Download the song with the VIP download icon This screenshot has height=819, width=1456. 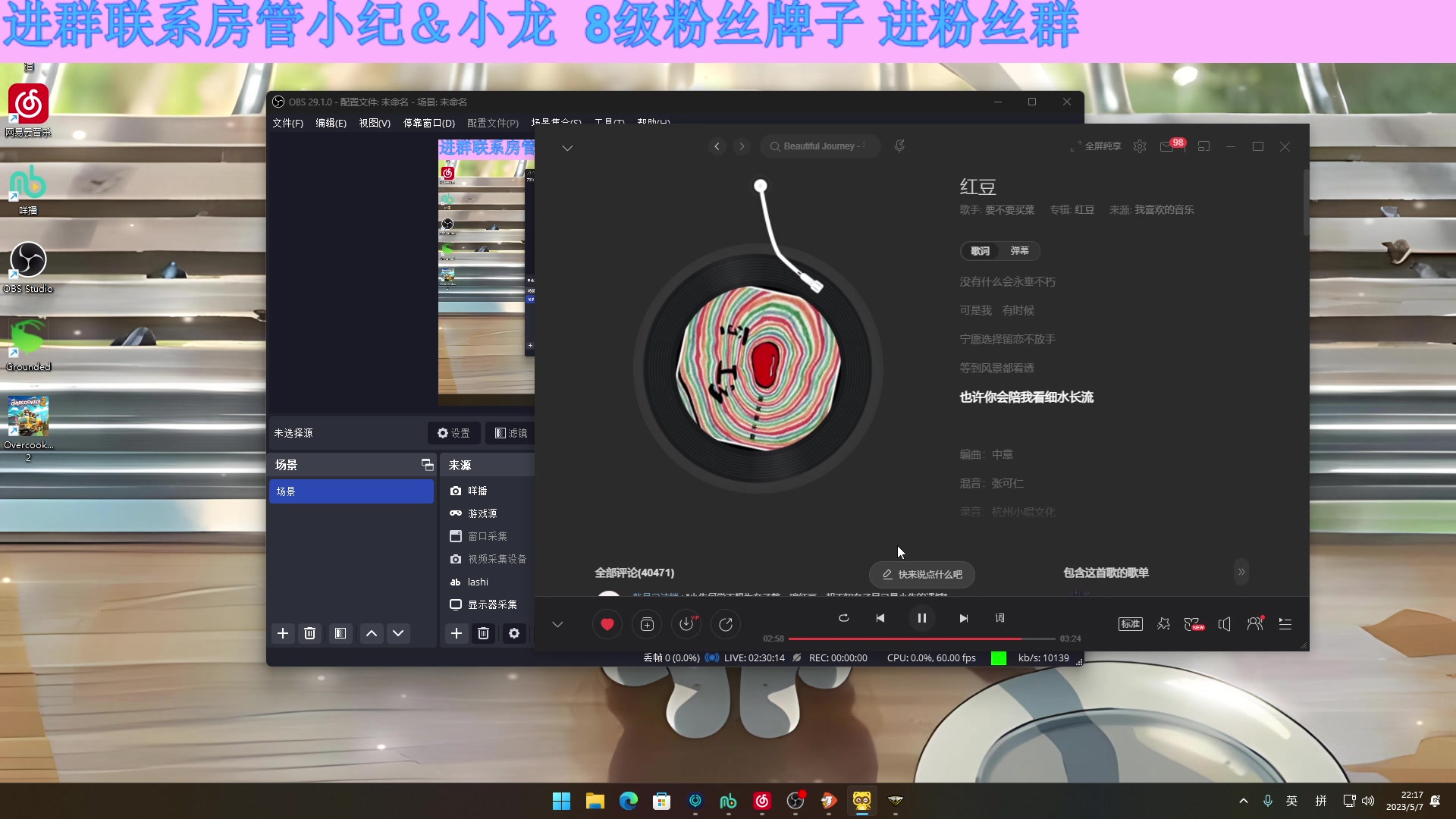pos(686,624)
